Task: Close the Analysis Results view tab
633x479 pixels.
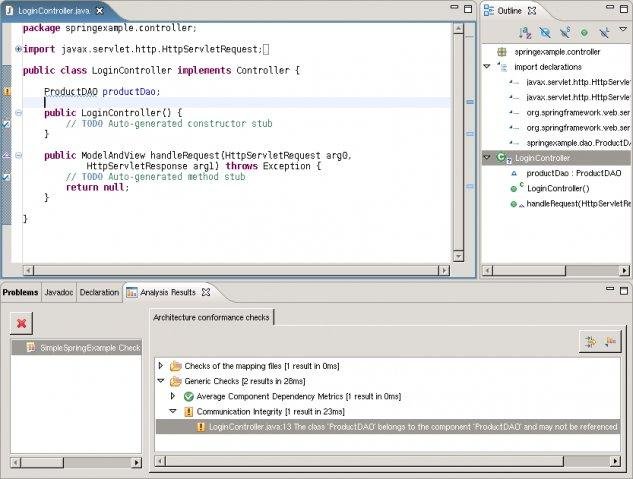Action: 206,292
